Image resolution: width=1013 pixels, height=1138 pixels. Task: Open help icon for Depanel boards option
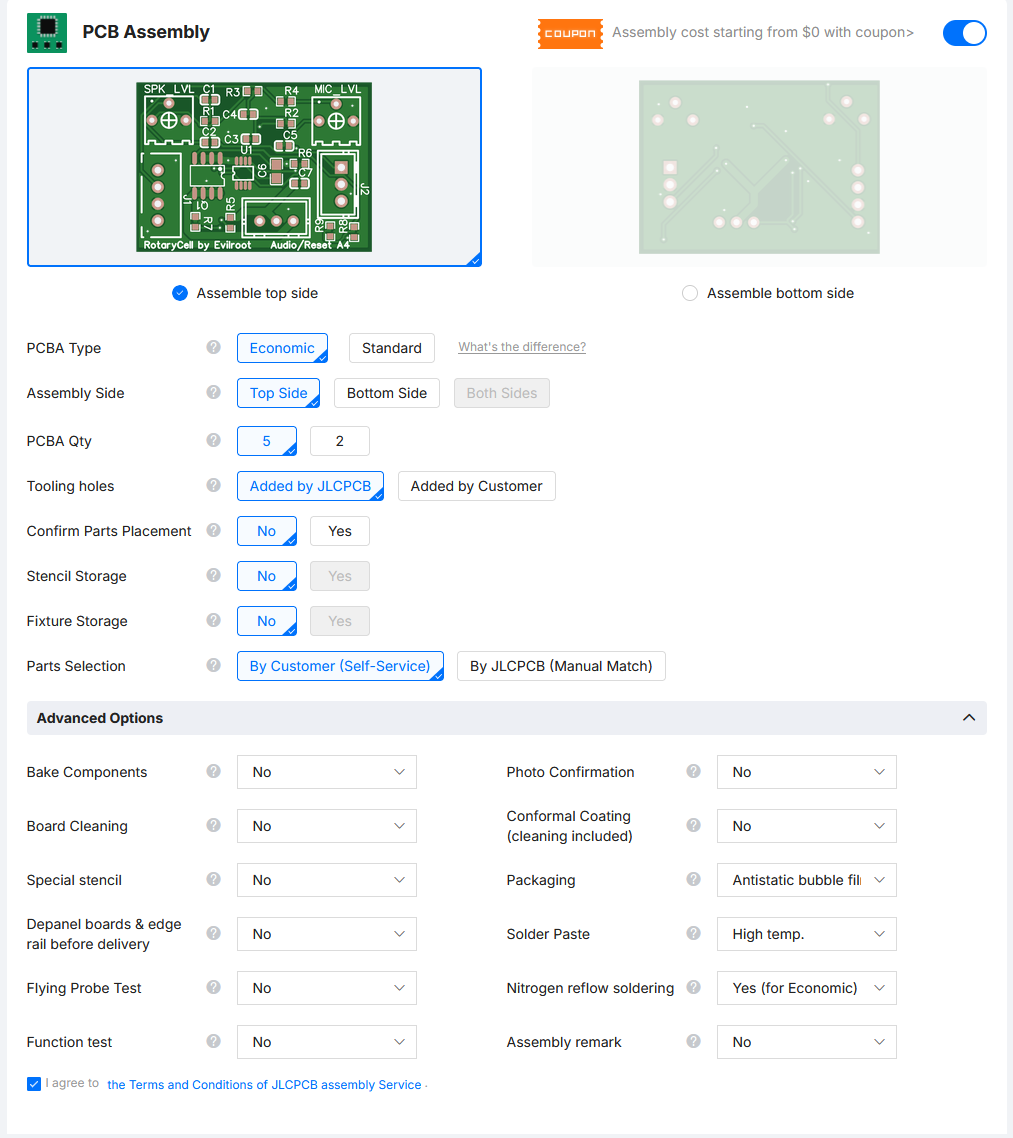[213, 933]
